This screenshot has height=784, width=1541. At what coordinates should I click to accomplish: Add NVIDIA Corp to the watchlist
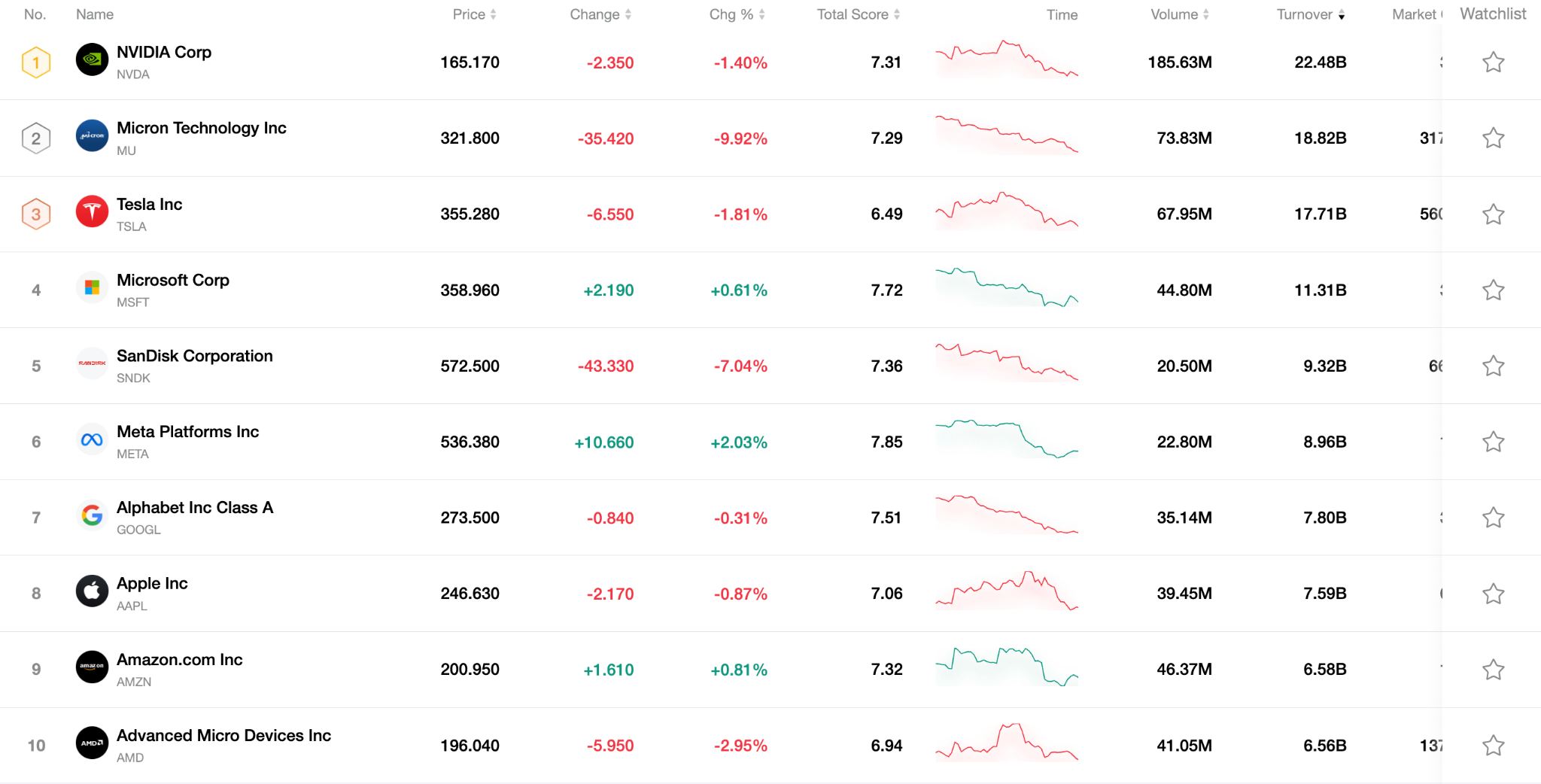click(x=1493, y=62)
